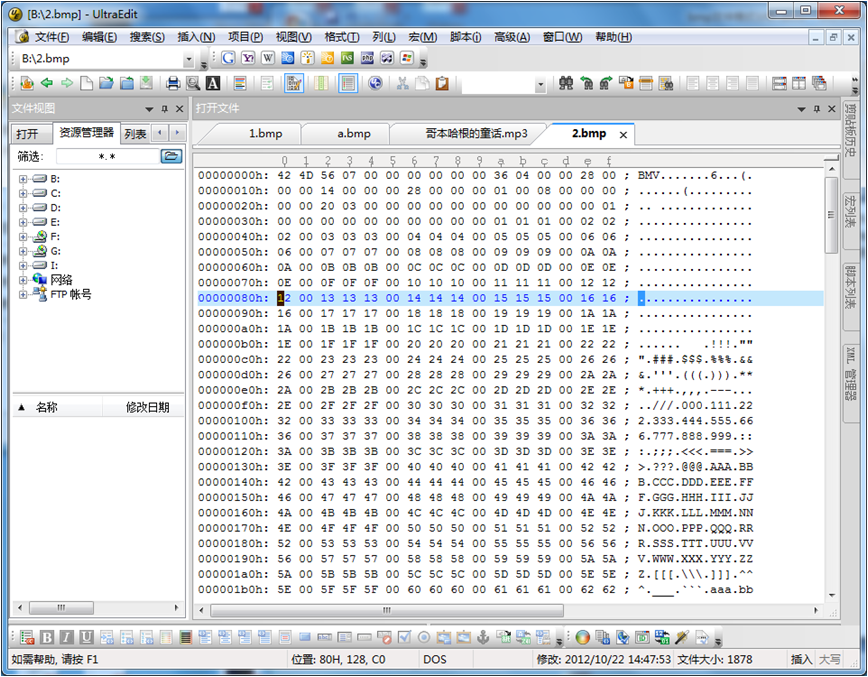
Task: Click the Yahoo search toolbar icon
Action: click(x=247, y=58)
